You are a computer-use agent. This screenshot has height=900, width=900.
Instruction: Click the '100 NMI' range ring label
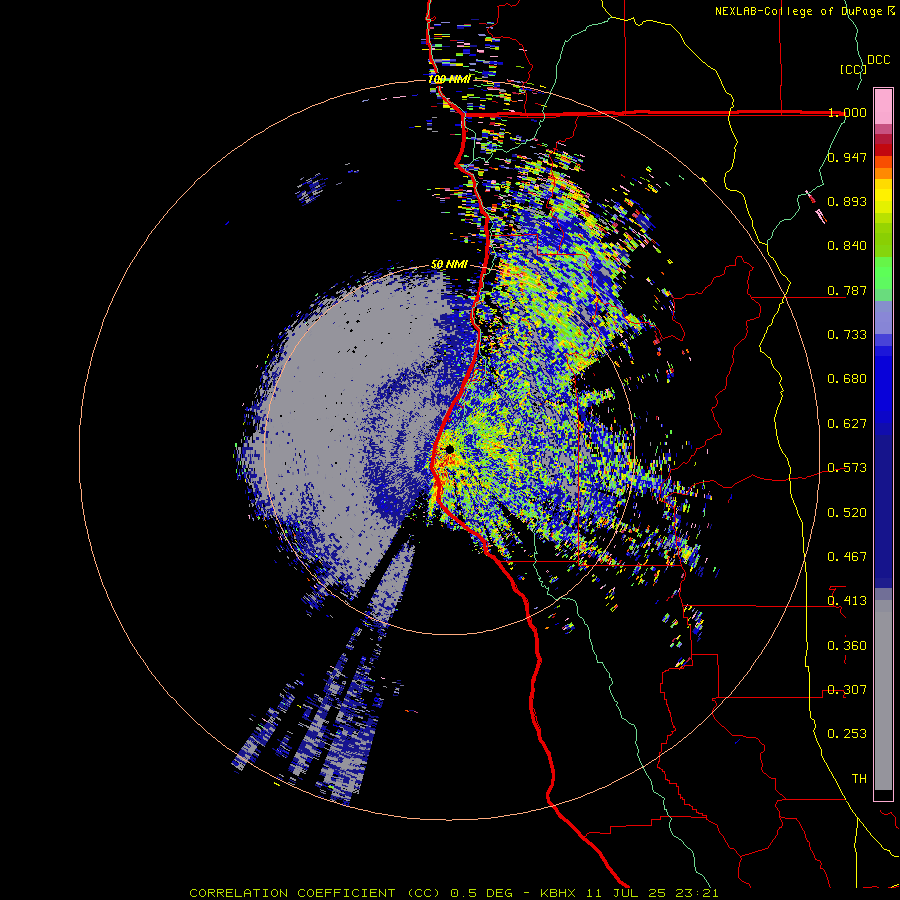pyautogui.click(x=449, y=79)
